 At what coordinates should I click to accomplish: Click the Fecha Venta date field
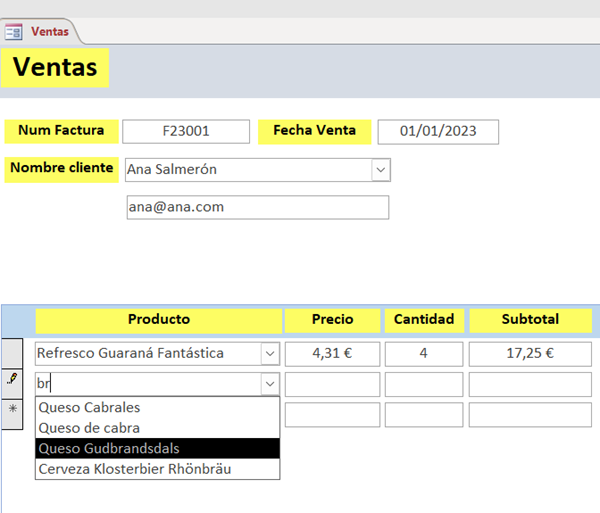(x=437, y=131)
